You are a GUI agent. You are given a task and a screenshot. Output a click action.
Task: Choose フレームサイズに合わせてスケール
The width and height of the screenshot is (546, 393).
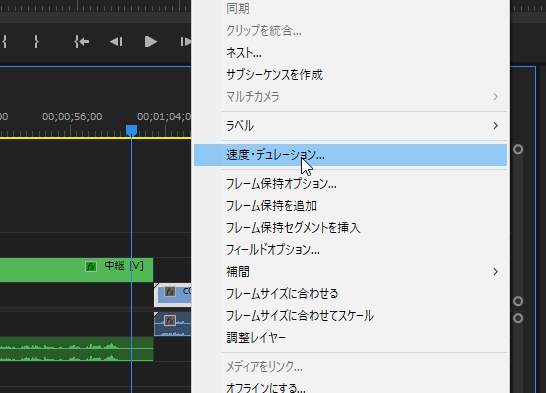pyautogui.click(x=350, y=315)
